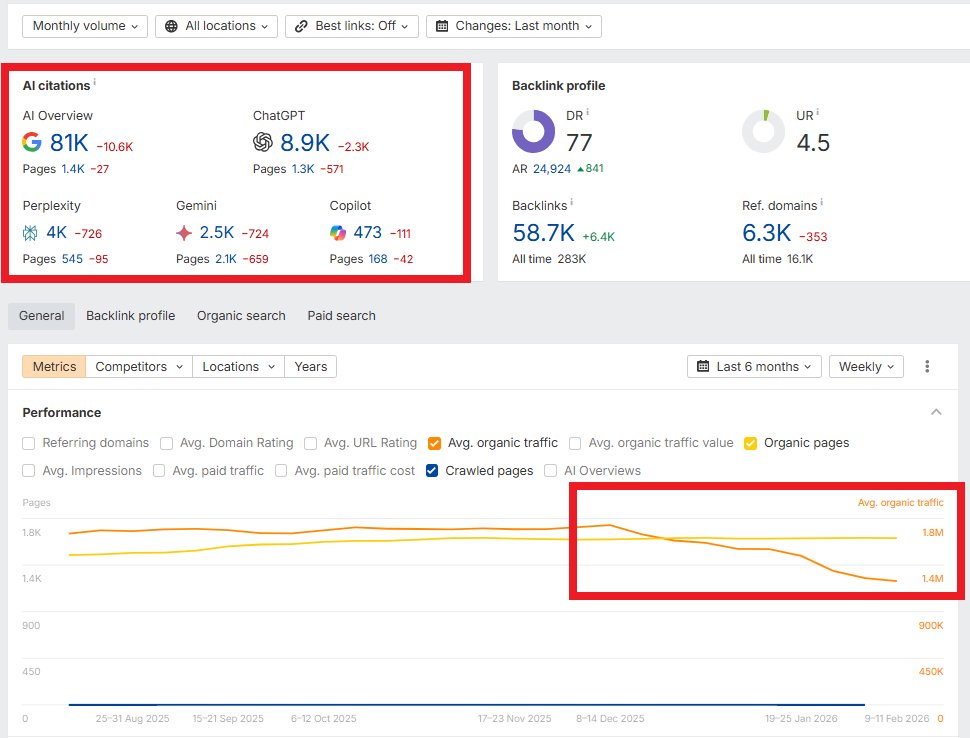Open the Last 6 months date range dropdown
The width and height of the screenshot is (970, 738).
pyautogui.click(x=754, y=366)
